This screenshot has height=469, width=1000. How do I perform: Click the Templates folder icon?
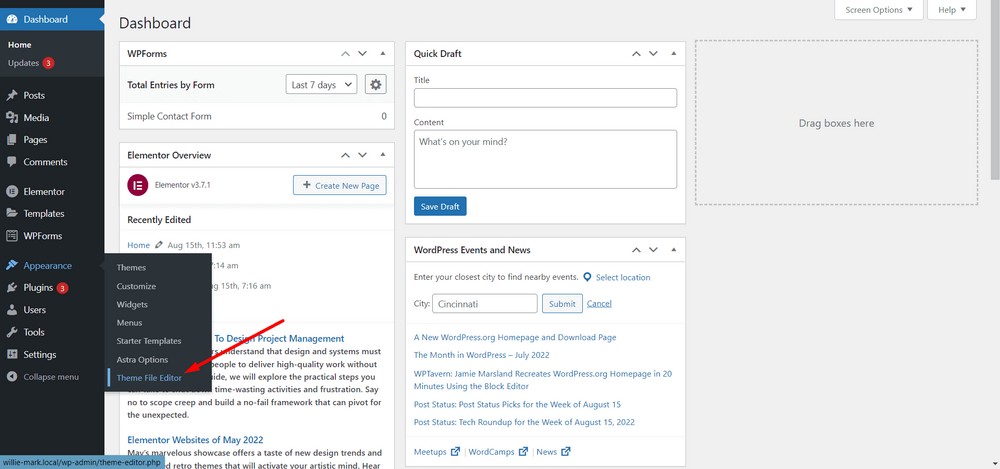pyautogui.click(x=11, y=214)
